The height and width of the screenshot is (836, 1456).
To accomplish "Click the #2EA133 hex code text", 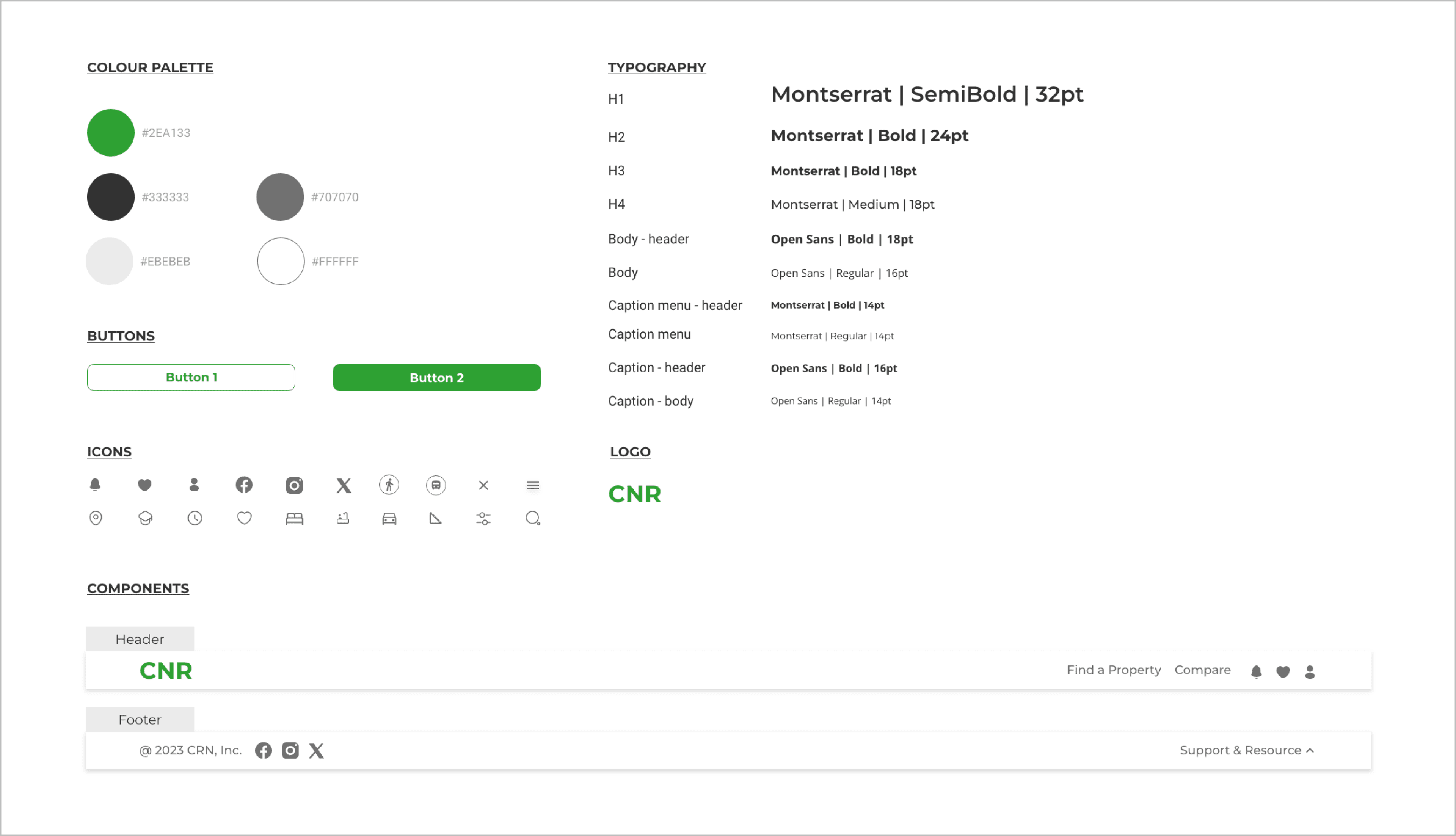I will tap(166, 133).
